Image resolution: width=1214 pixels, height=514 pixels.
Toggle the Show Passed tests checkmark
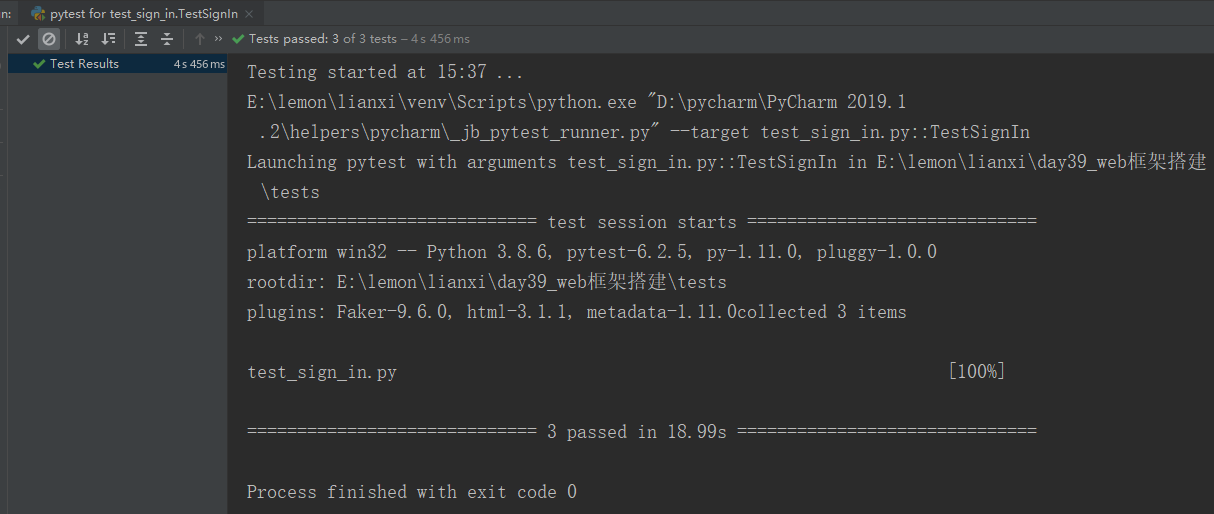(x=23, y=39)
